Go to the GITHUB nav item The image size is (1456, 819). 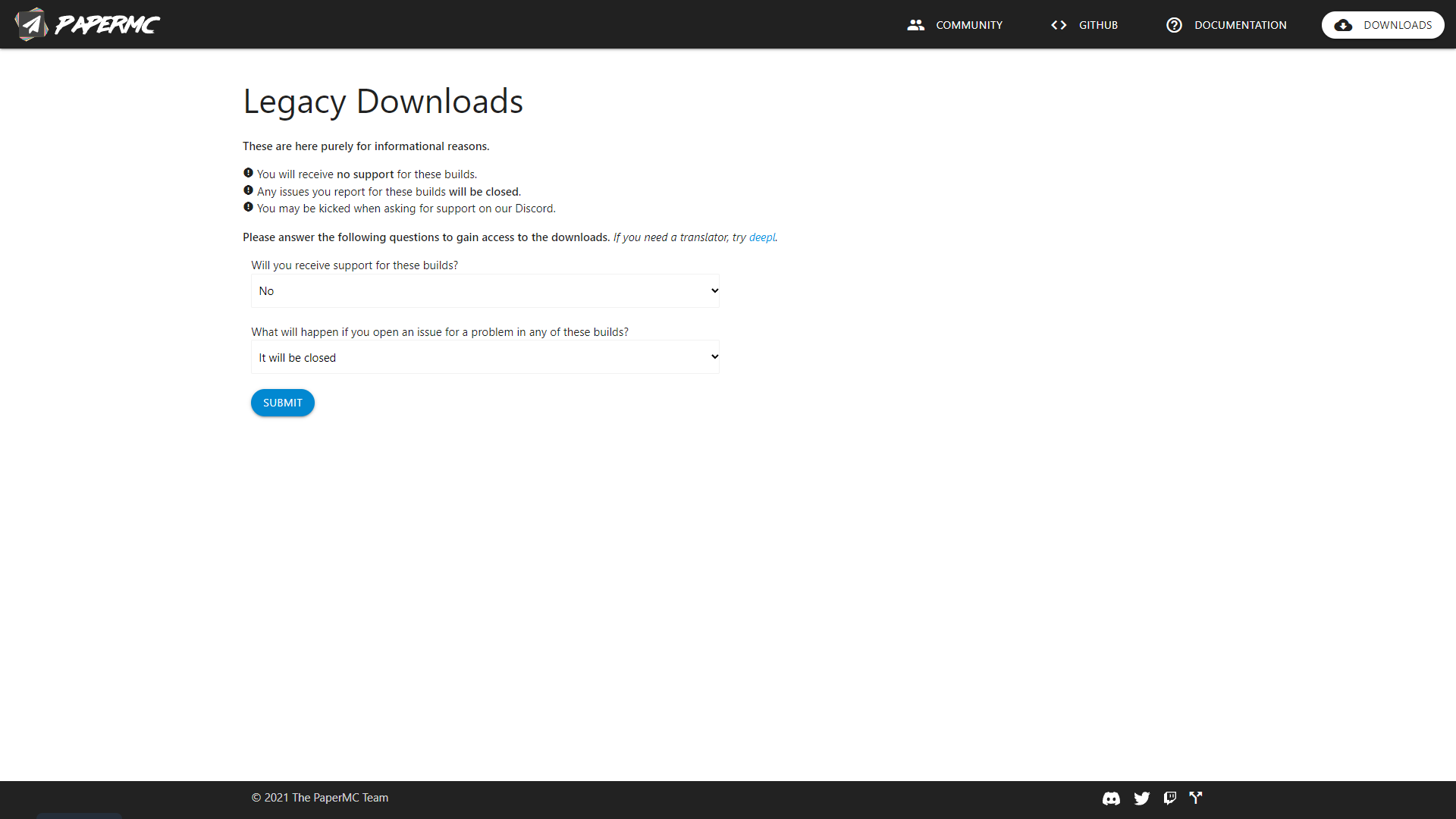(1098, 25)
